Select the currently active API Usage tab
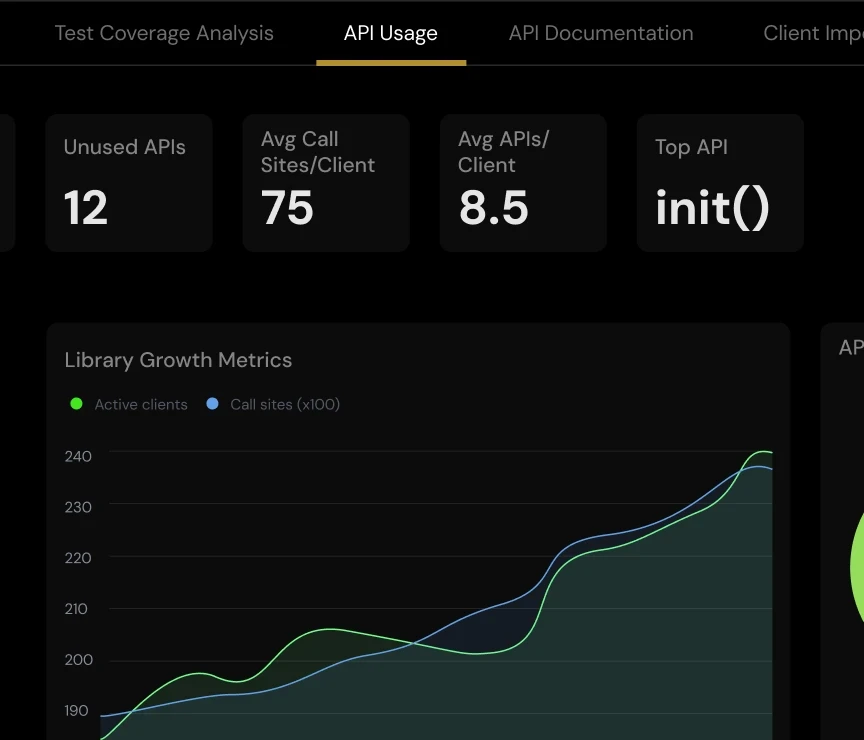 (391, 32)
